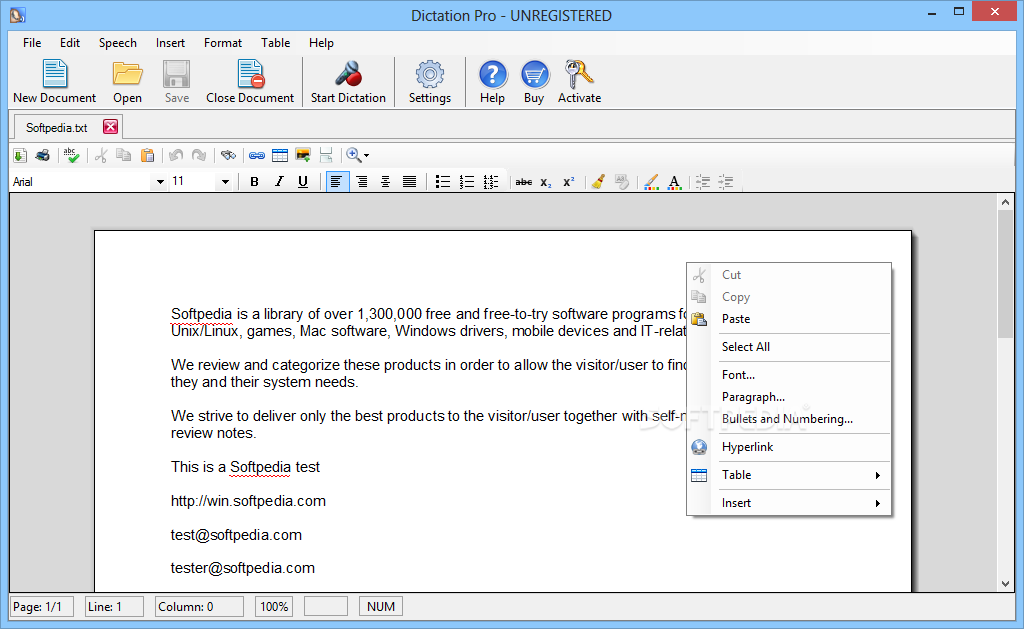
Task: Open the Table menu in menu bar
Action: click(276, 42)
